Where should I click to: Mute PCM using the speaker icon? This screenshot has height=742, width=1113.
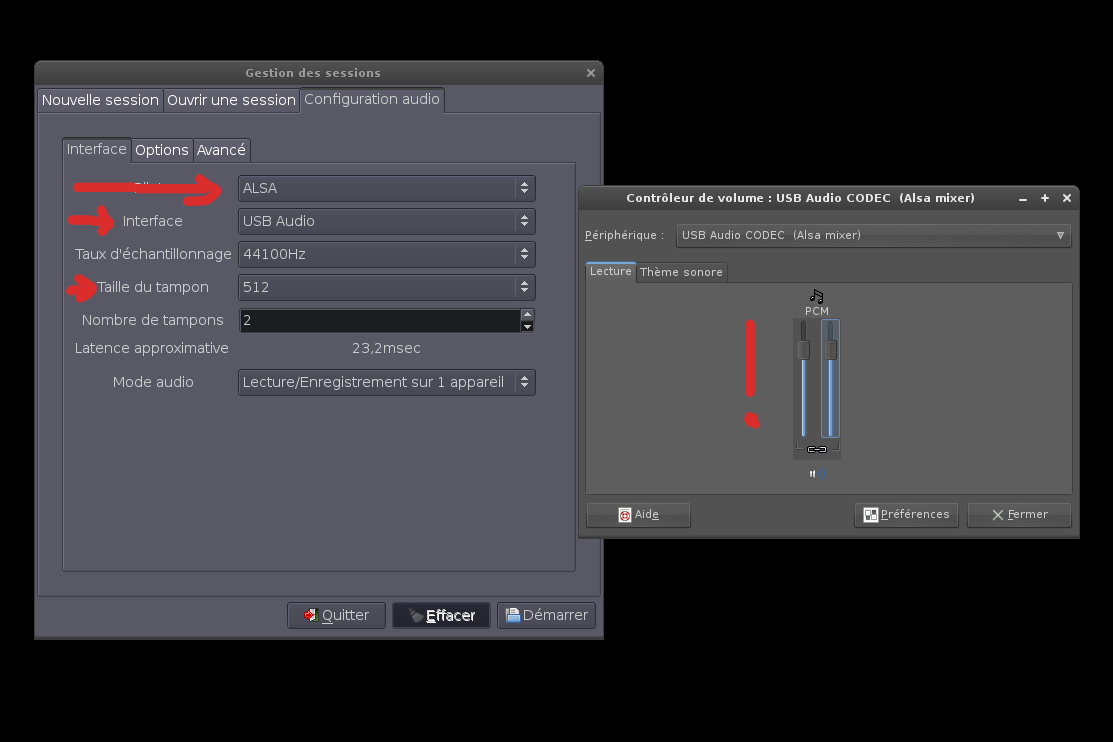click(x=818, y=474)
